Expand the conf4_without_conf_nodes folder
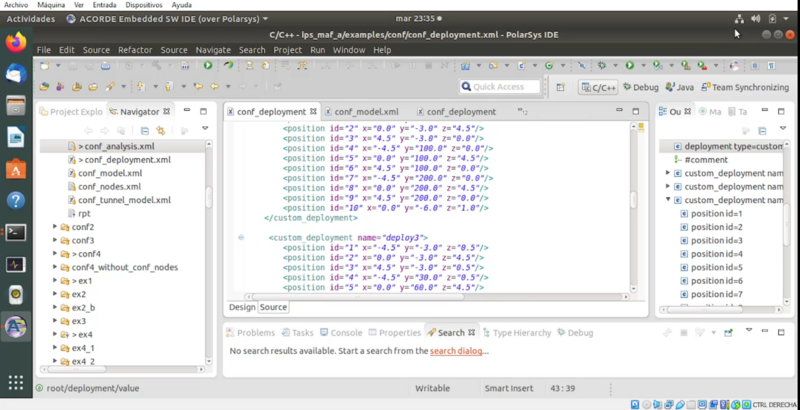The height and width of the screenshot is (410, 800). 55,266
